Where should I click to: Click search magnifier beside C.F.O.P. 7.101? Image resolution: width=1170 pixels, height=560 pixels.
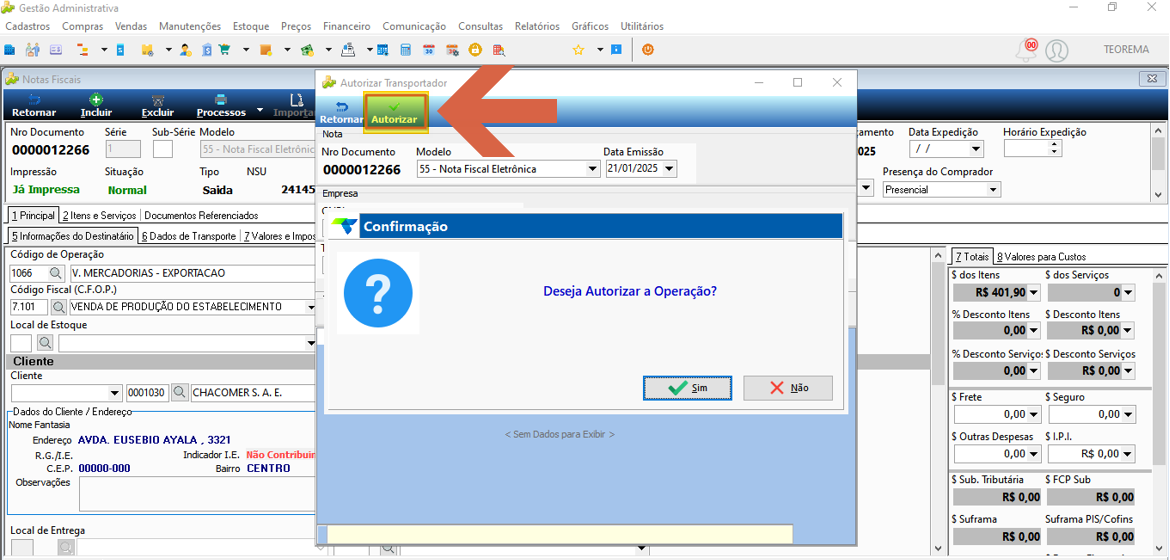[x=58, y=306]
